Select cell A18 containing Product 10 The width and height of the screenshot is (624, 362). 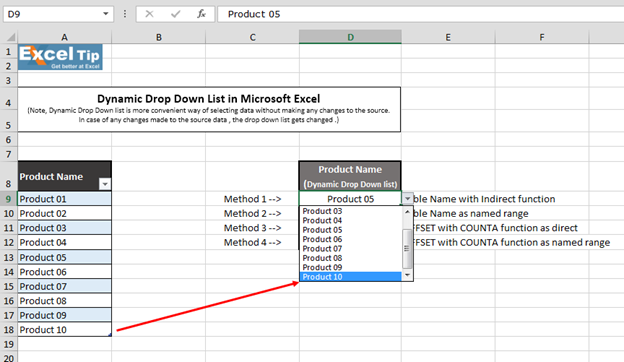(x=64, y=330)
